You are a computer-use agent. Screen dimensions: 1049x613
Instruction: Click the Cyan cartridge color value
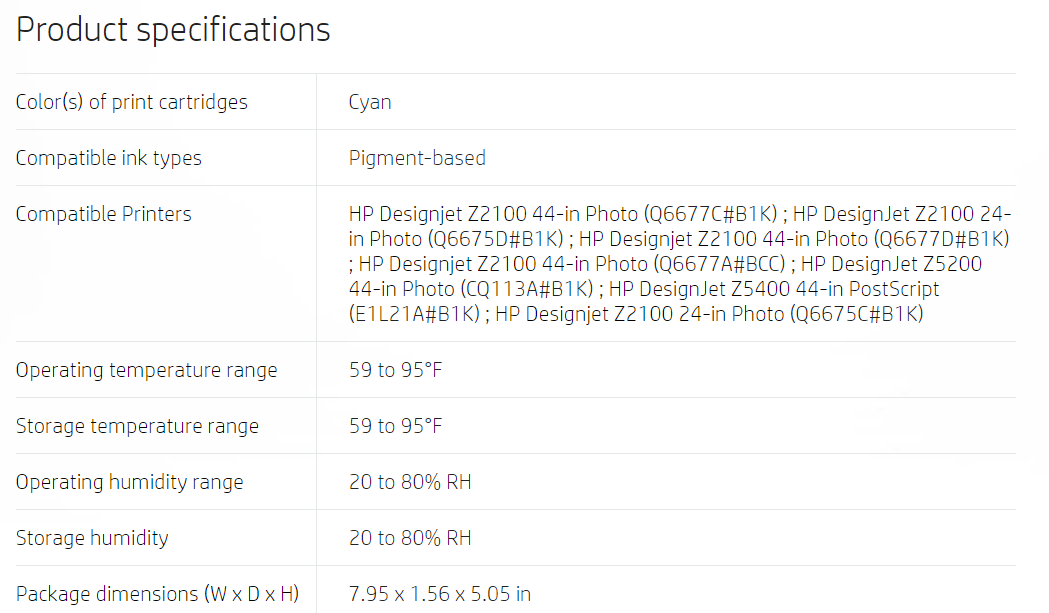pyautogui.click(x=370, y=102)
